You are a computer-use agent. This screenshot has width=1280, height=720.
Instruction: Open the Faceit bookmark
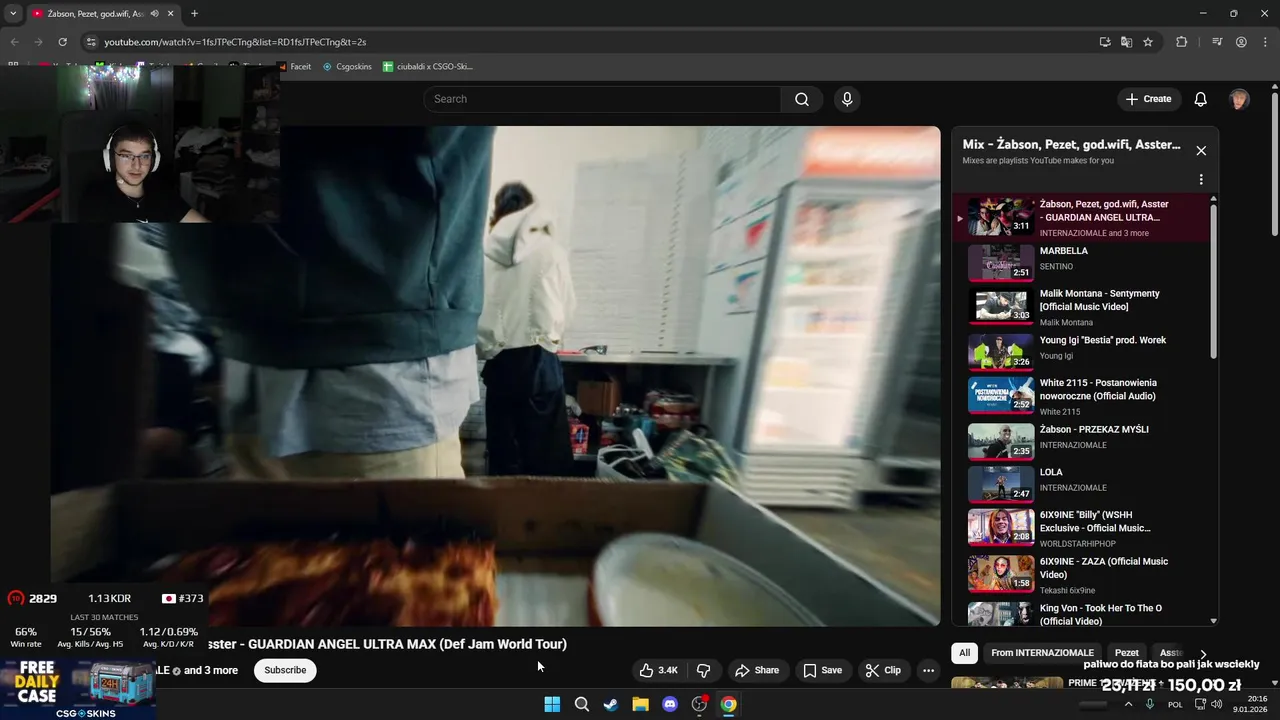click(x=294, y=67)
